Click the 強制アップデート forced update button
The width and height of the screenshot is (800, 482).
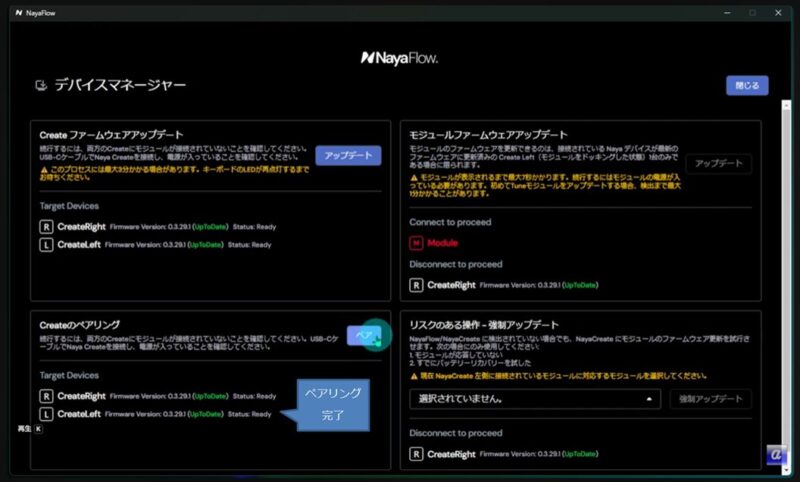click(x=710, y=398)
